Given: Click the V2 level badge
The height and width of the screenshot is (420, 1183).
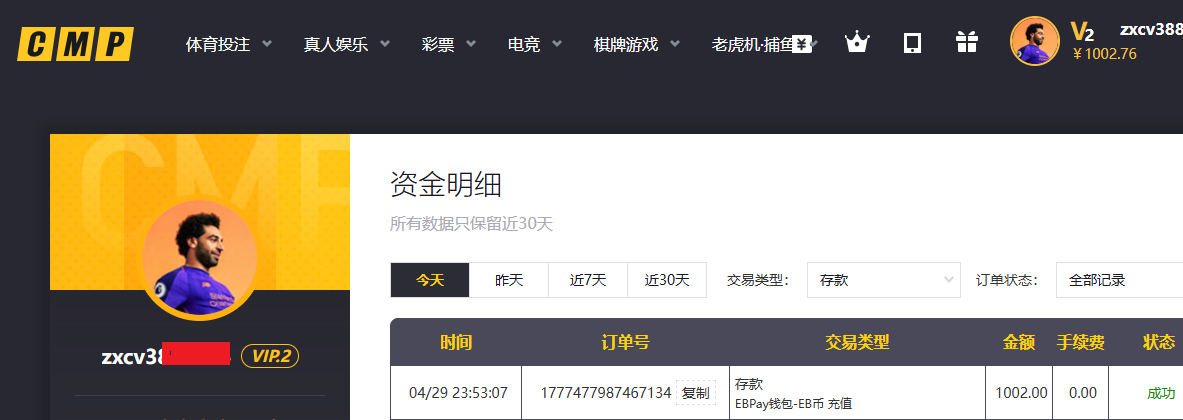Looking at the screenshot, I should [1082, 31].
